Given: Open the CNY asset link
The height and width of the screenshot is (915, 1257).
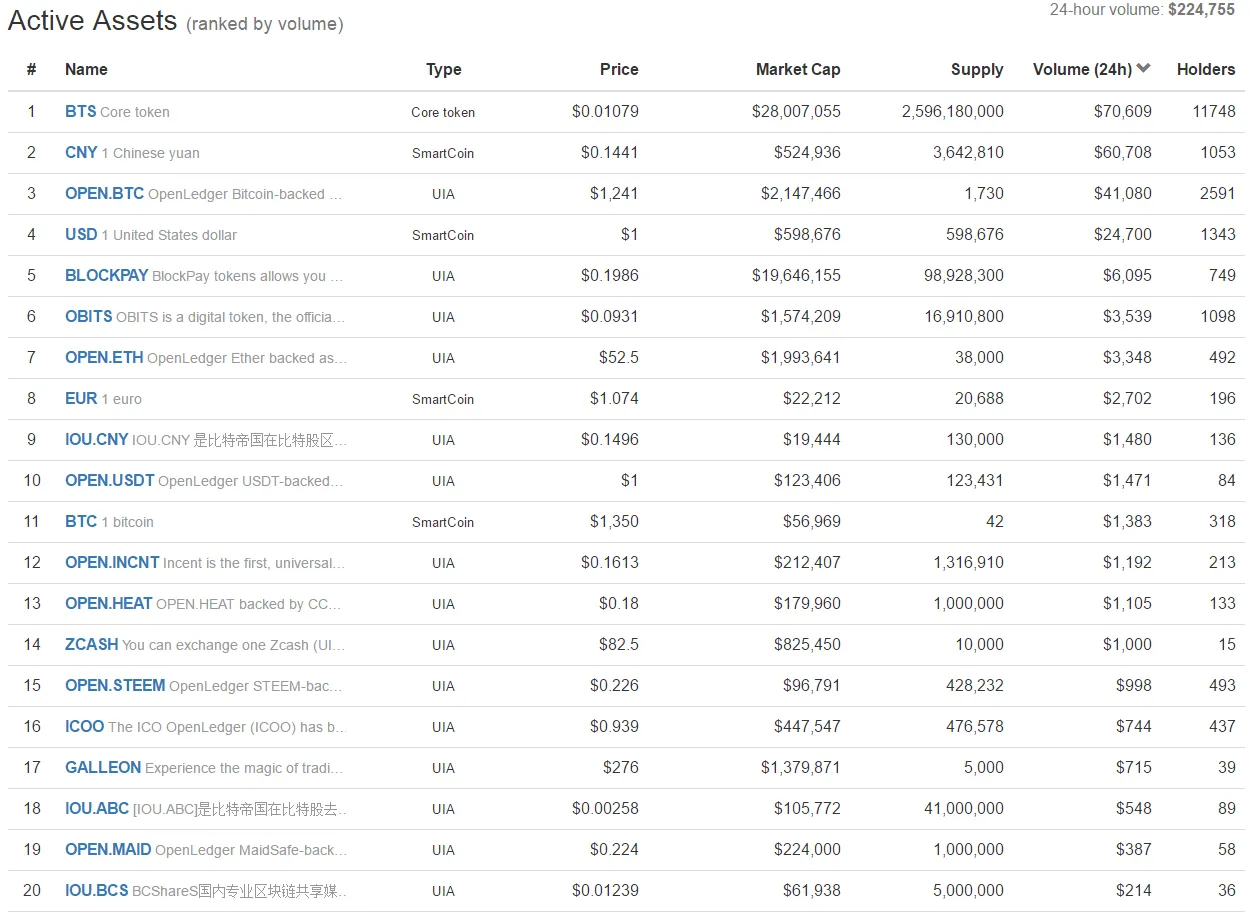Looking at the screenshot, I should point(81,153).
